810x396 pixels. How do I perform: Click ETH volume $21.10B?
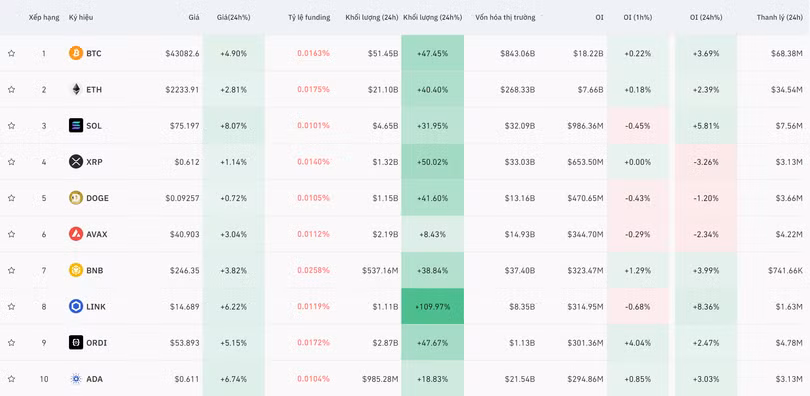coord(383,89)
